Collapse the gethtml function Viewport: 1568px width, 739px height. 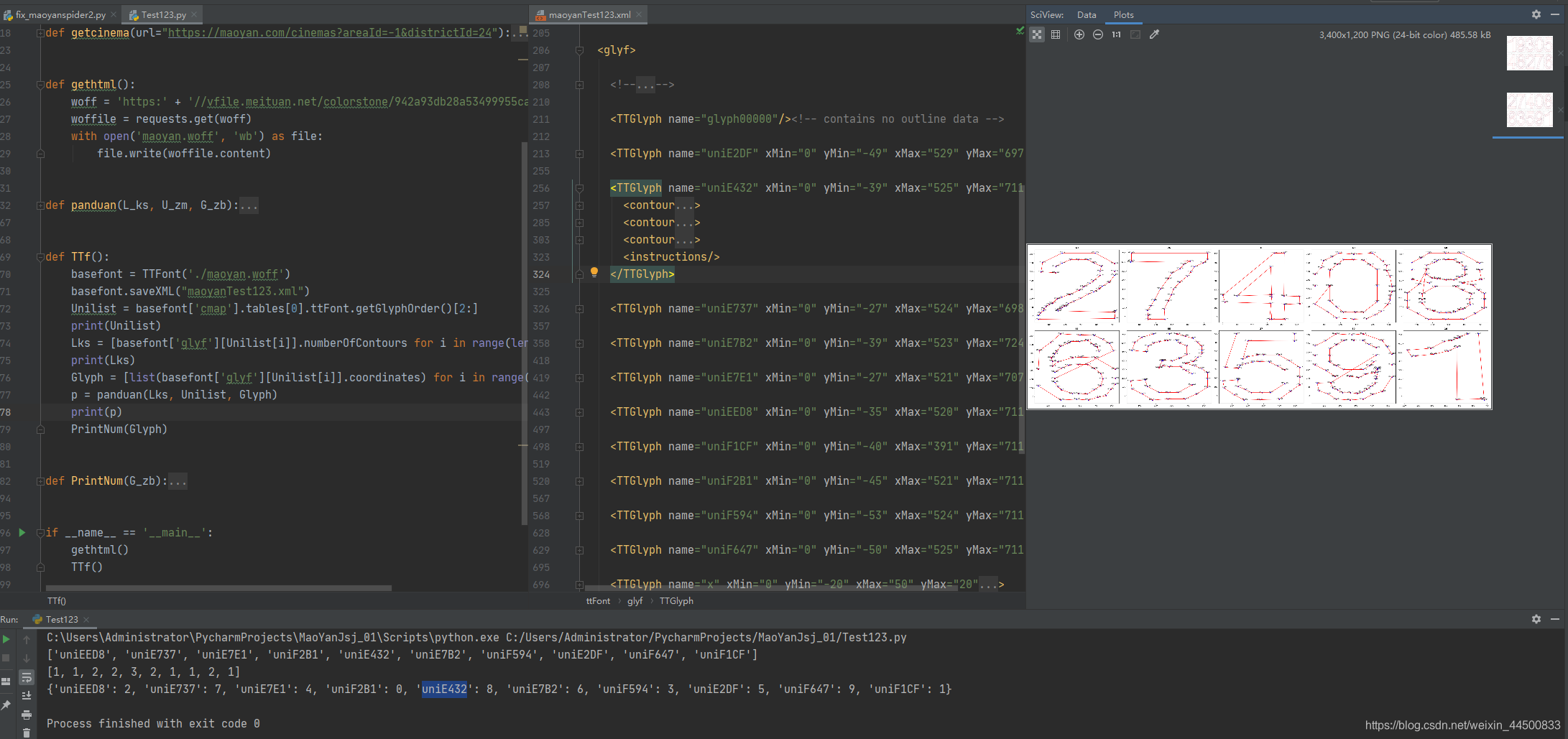(40, 85)
